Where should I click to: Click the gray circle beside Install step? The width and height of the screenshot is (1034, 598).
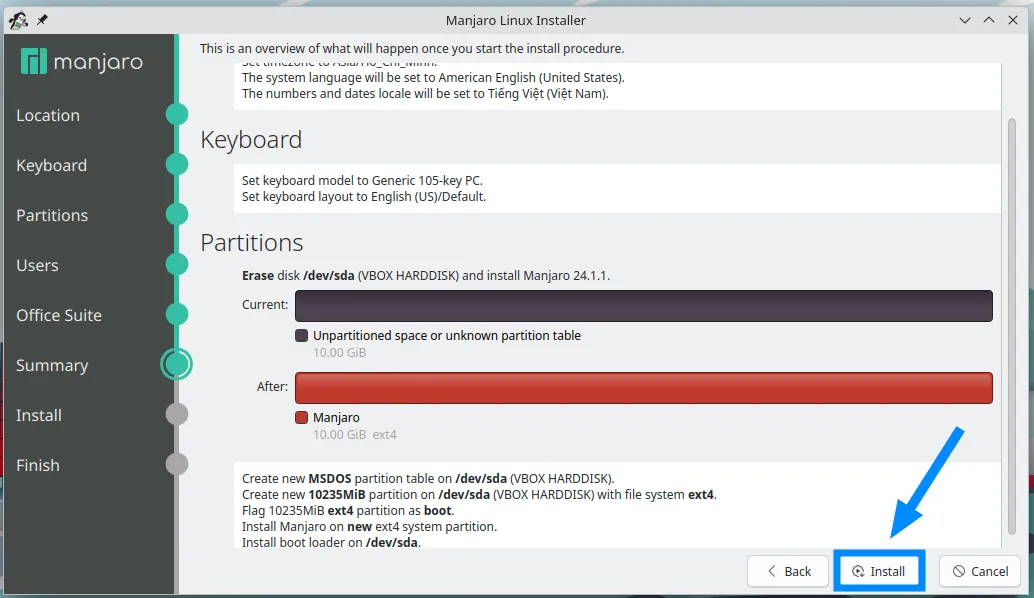click(x=177, y=414)
